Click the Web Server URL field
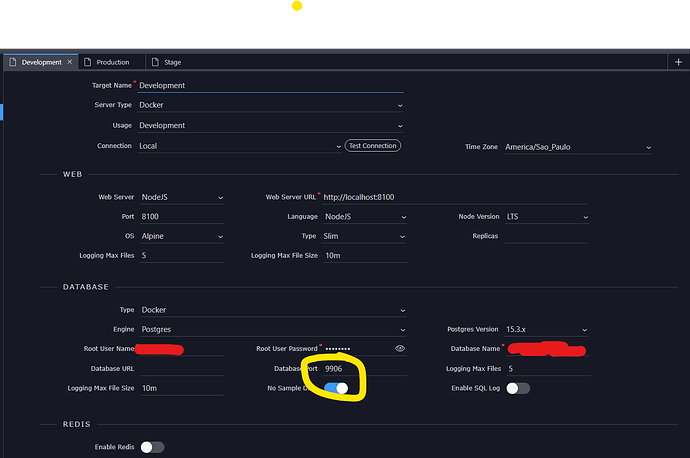Viewport: 690px width, 458px height. (455, 197)
